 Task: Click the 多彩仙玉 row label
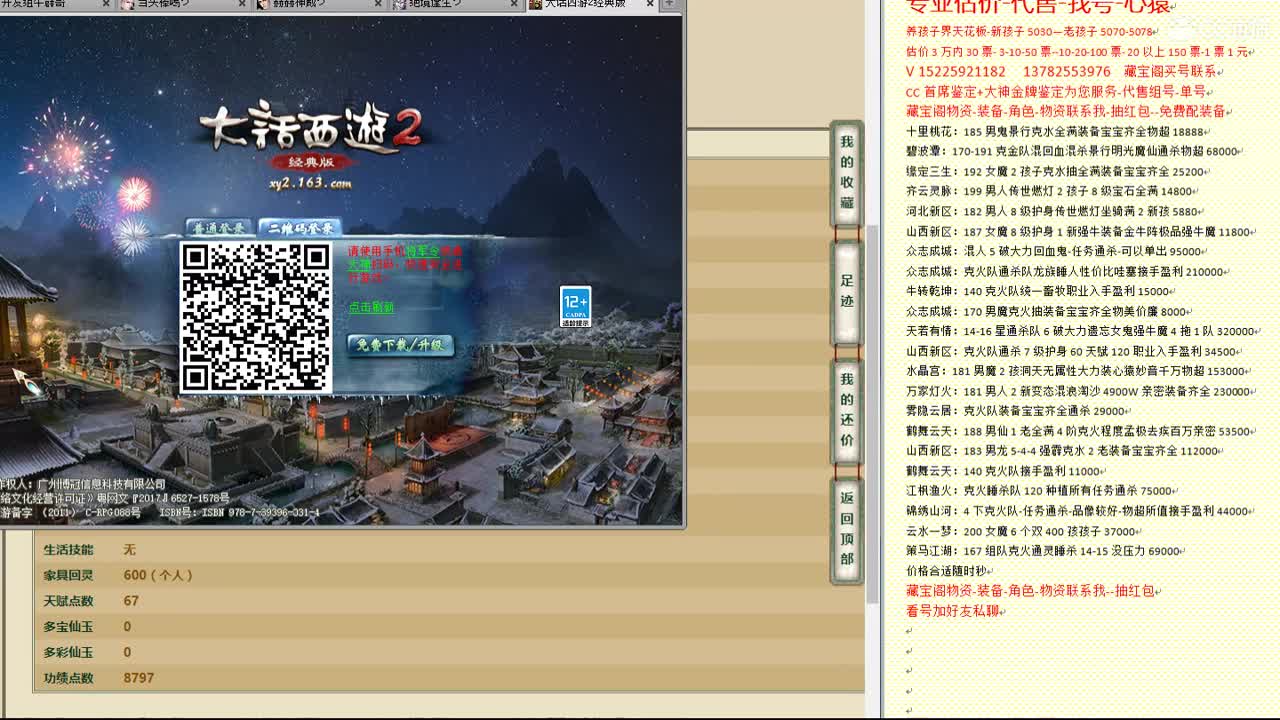68,652
